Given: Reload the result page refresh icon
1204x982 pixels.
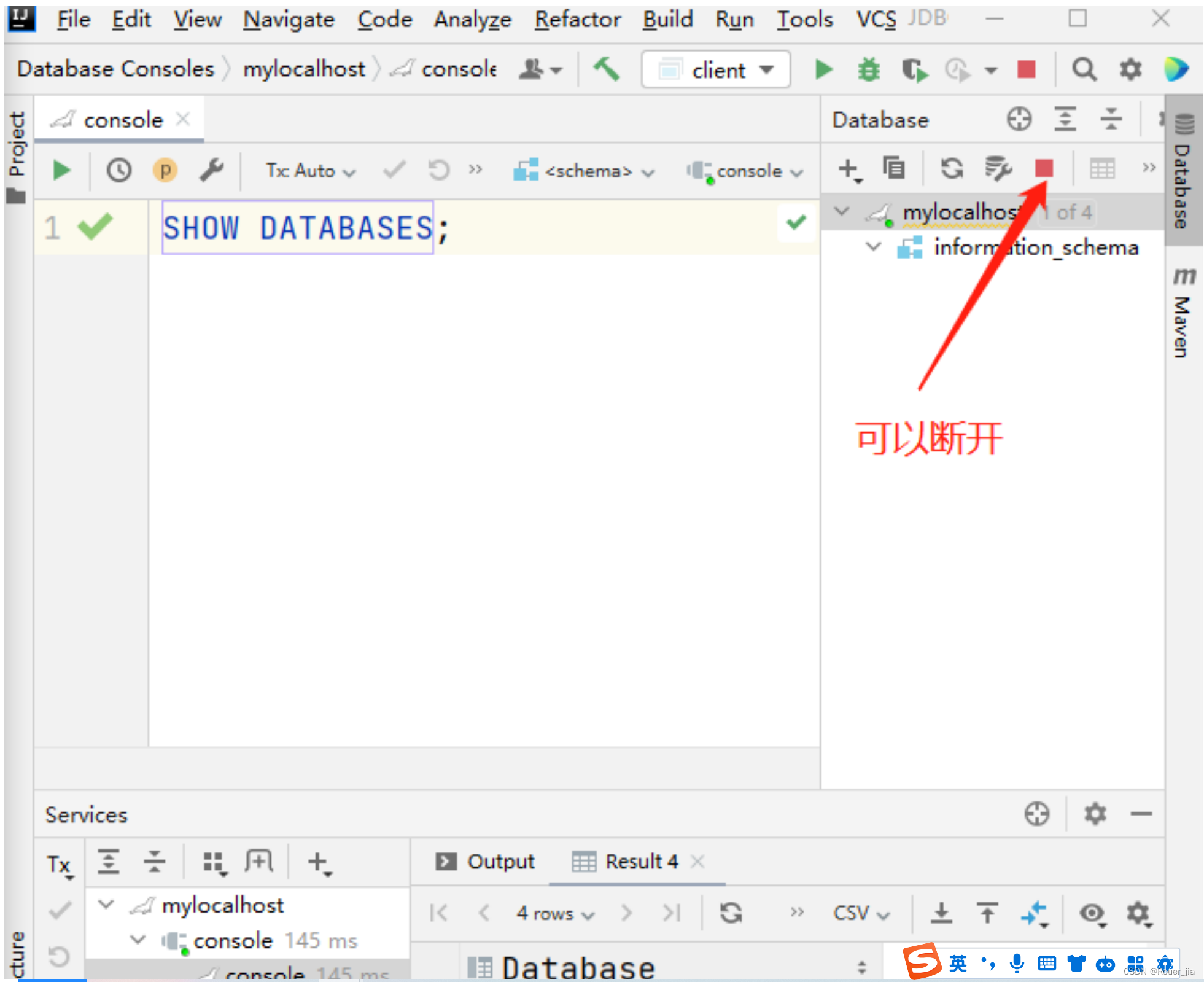Looking at the screenshot, I should pos(731,913).
